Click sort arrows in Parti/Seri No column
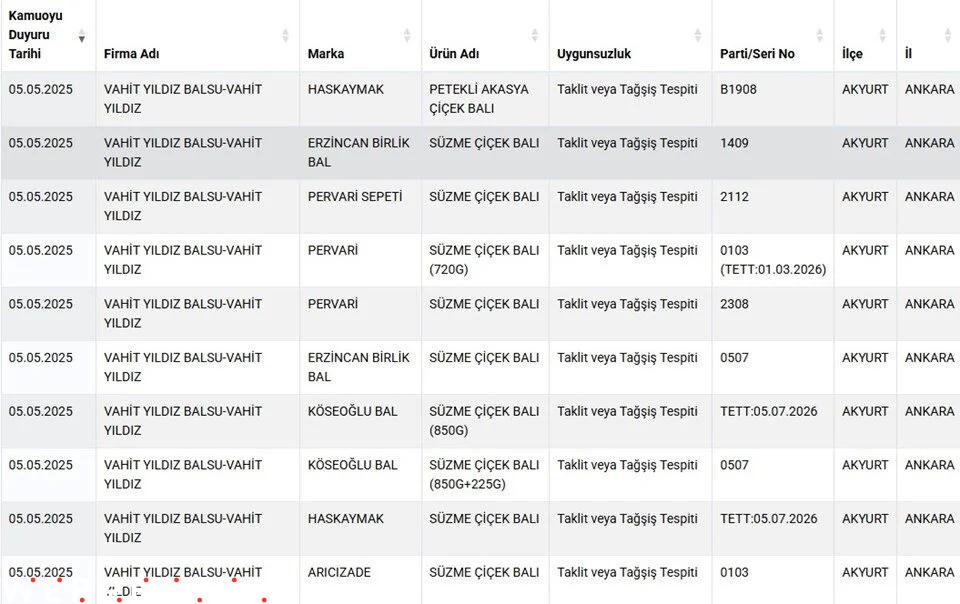 tap(820, 35)
